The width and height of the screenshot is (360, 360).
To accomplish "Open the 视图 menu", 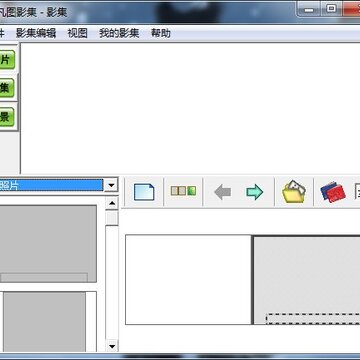I will tap(77, 33).
